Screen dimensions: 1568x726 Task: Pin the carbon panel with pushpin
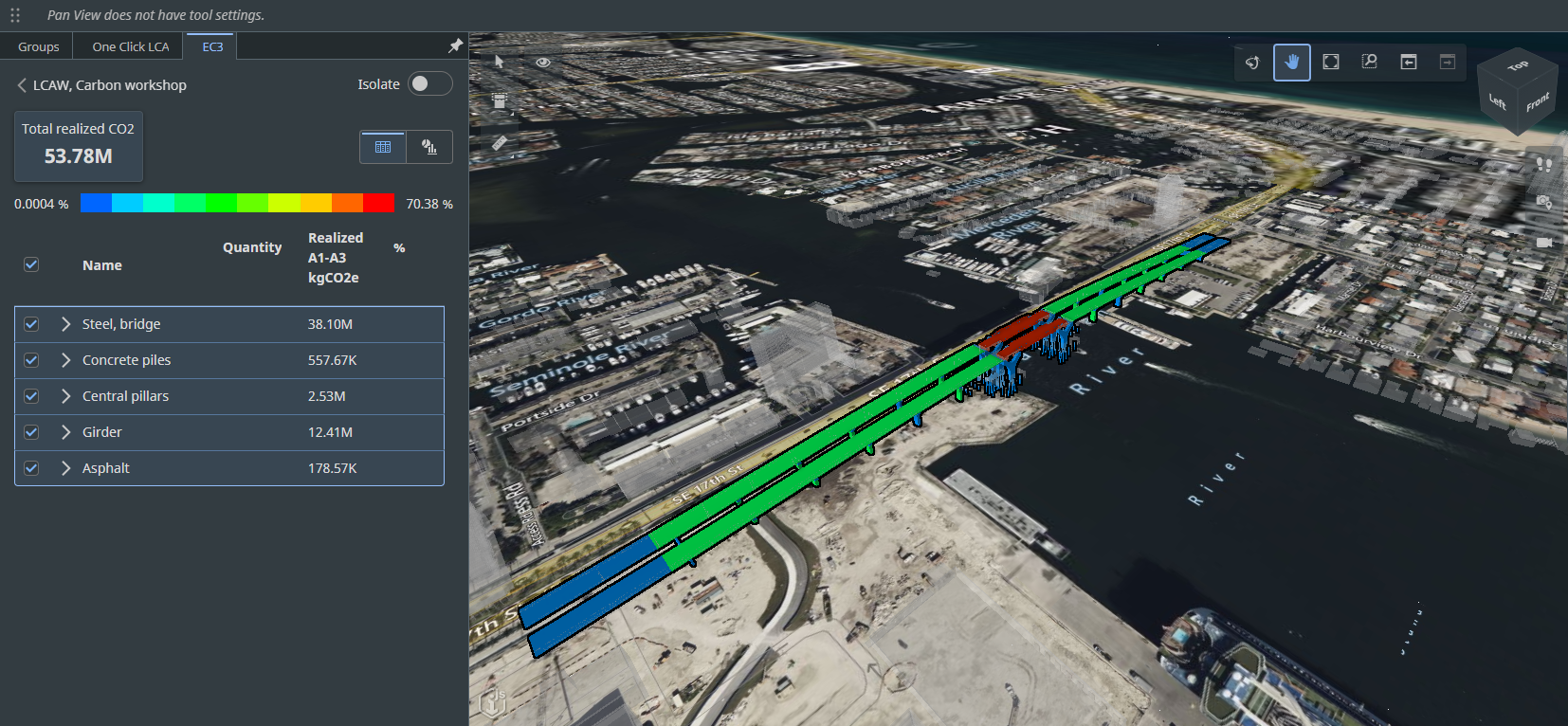click(455, 45)
